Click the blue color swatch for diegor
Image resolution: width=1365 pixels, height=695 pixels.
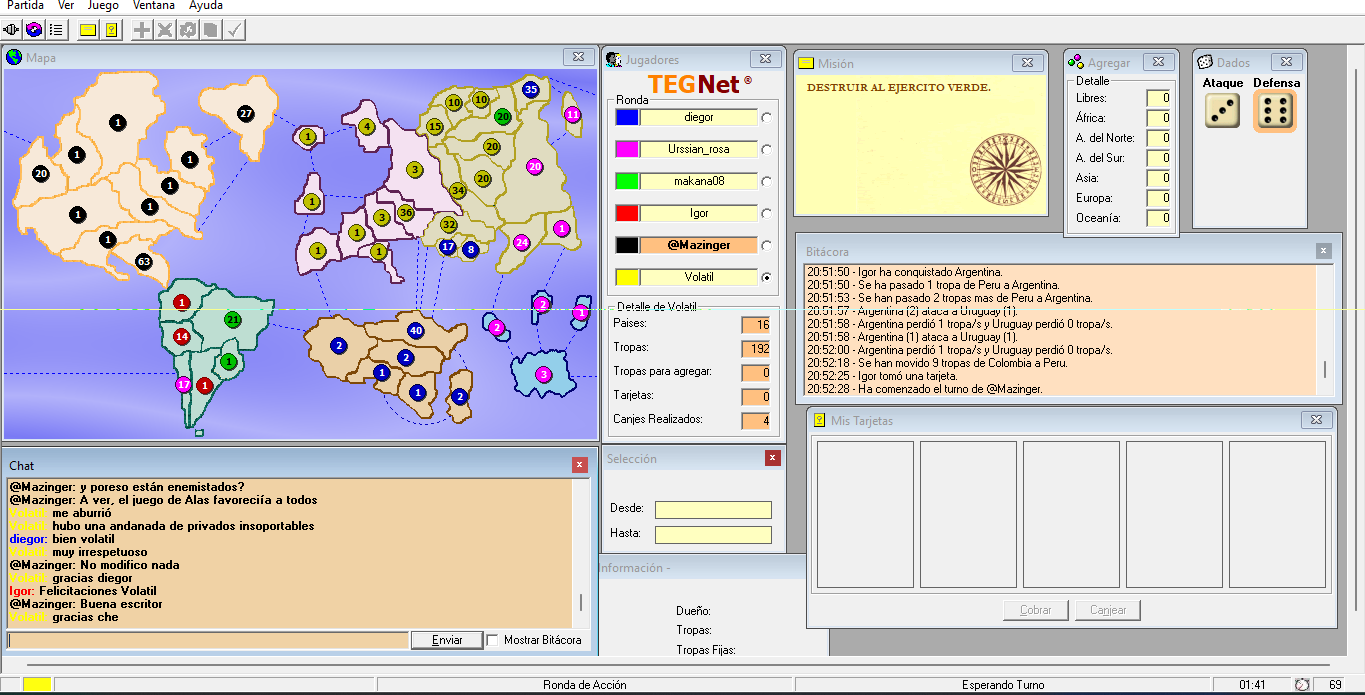click(x=627, y=117)
